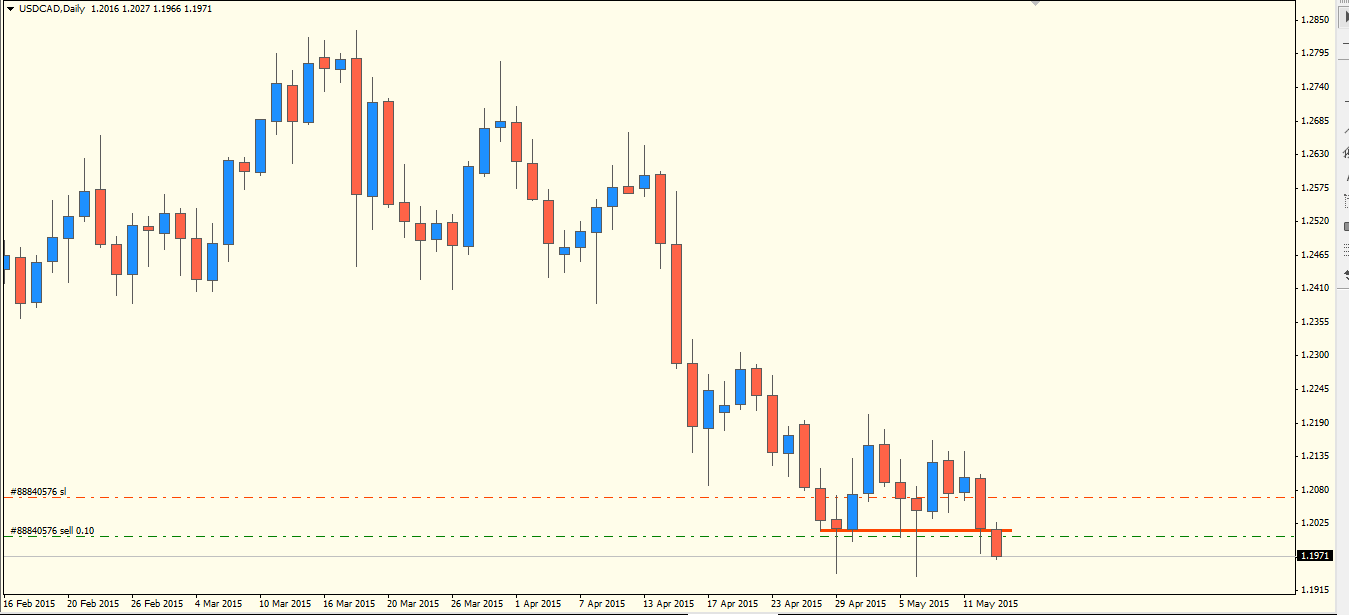Image resolution: width=1349 pixels, height=615 pixels.
Task: Click the 1 Apr 2015 date label
Action: pos(537,604)
